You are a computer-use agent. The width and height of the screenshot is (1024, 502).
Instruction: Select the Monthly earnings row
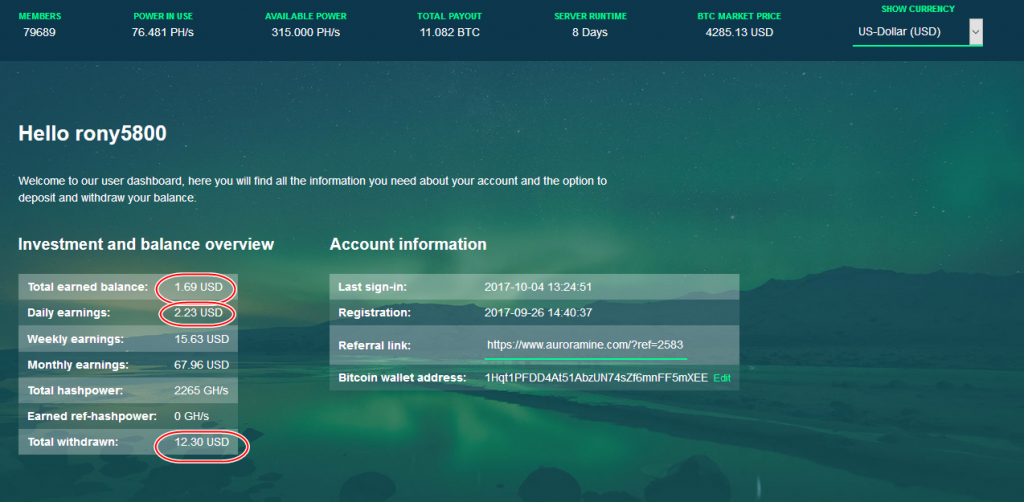pyautogui.click(x=128, y=365)
